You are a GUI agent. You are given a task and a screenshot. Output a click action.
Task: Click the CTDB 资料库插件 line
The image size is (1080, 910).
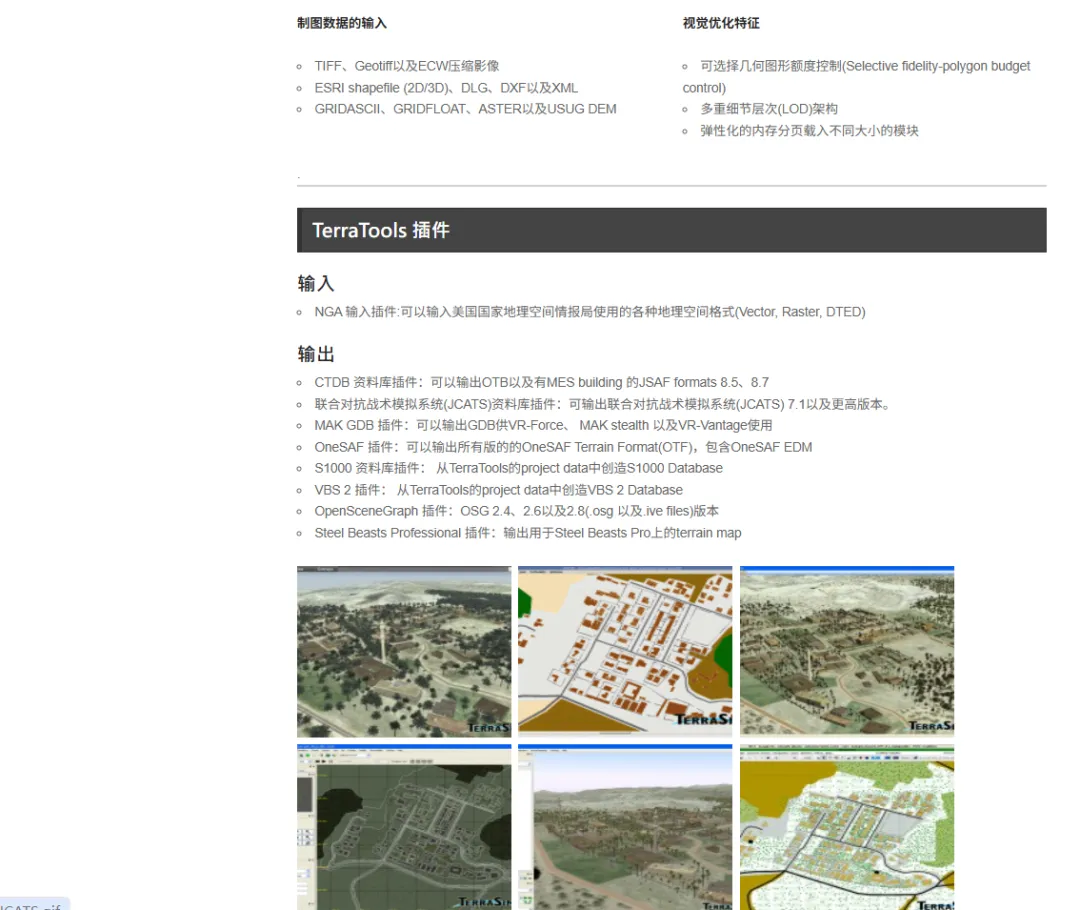(x=541, y=382)
